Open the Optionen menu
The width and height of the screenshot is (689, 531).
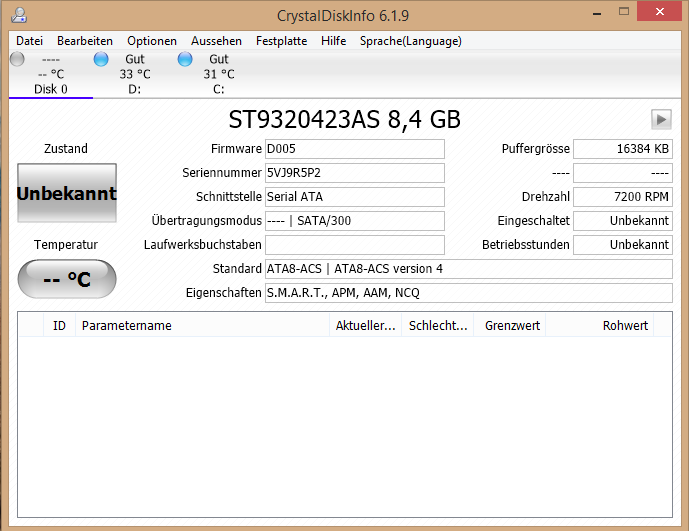[152, 41]
